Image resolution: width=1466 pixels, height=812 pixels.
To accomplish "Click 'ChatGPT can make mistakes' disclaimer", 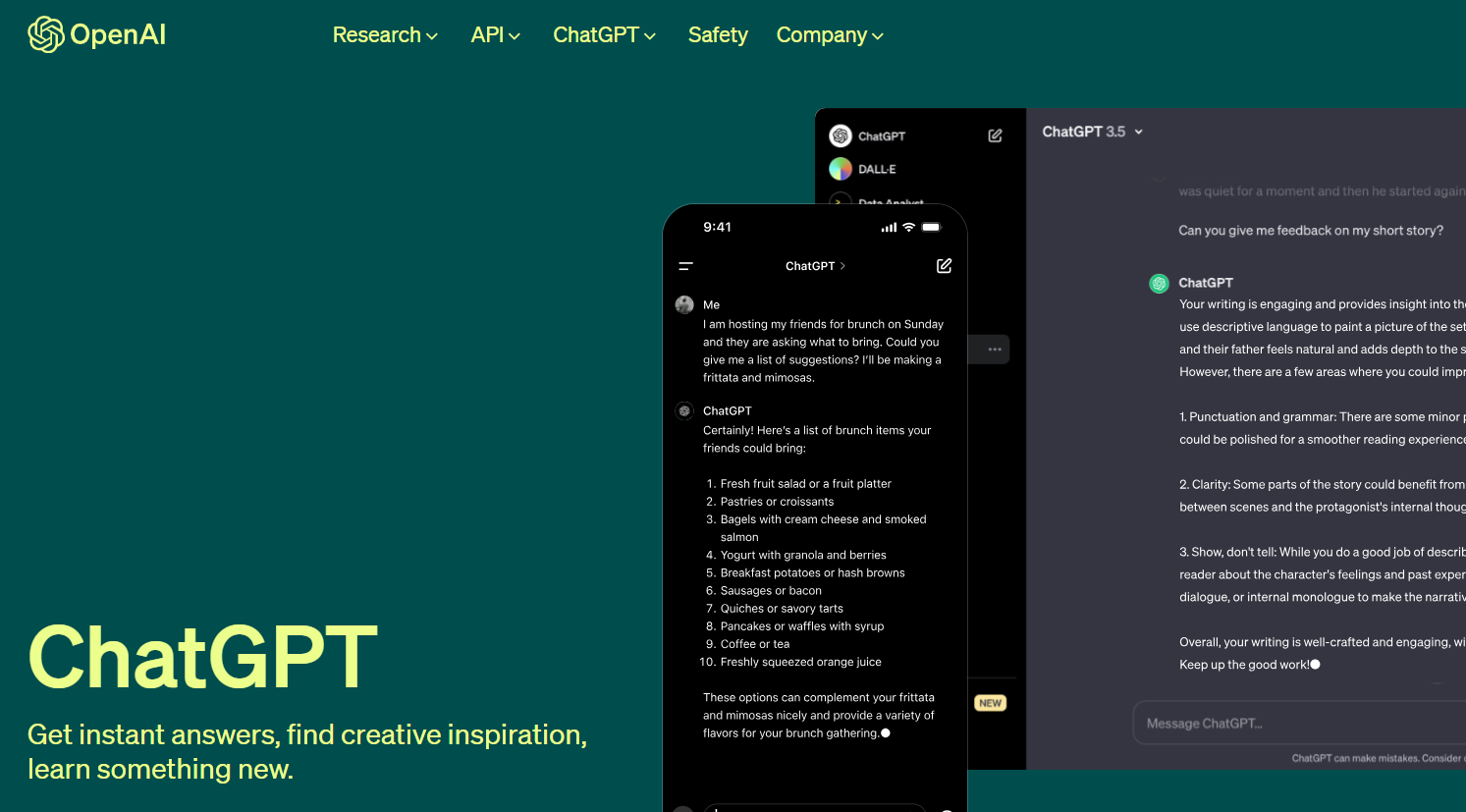I will point(1379,758).
